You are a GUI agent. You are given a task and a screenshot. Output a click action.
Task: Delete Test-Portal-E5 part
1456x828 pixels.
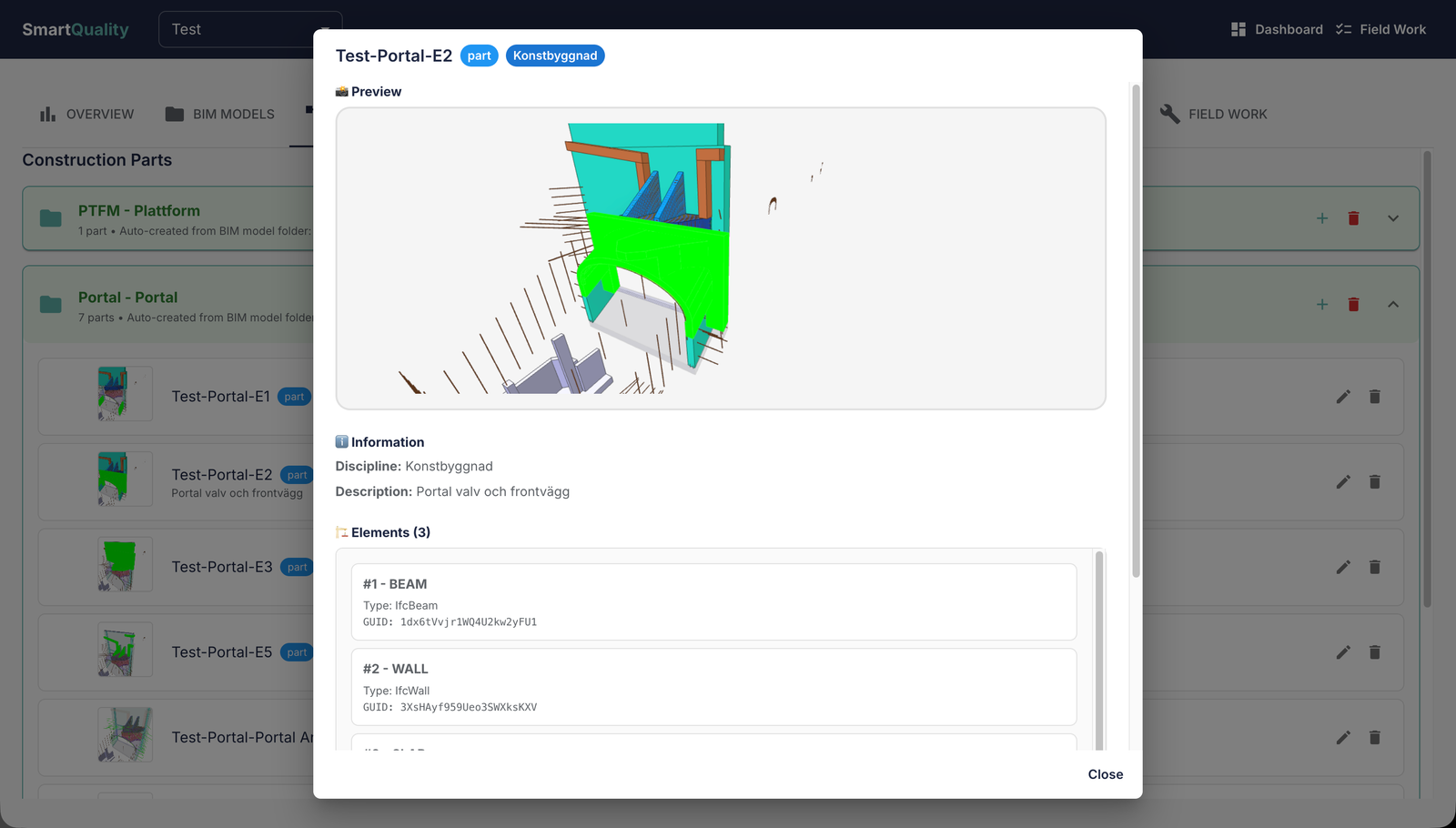1375,652
